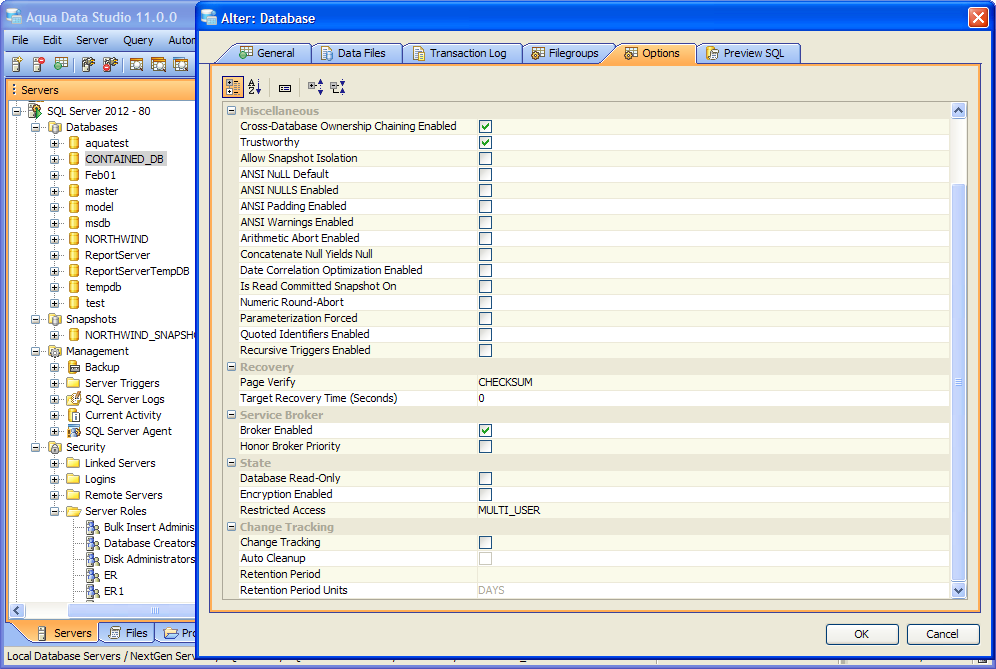Uncheck the Trustworthy checkbox
996x669 pixels.
tap(485, 142)
